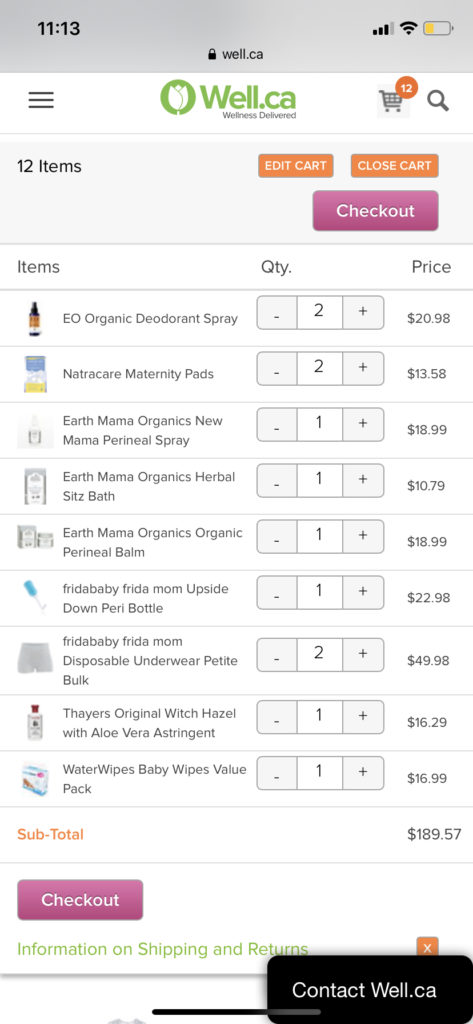Increase EO Organic Deodorant Spray quantity

click(363, 313)
